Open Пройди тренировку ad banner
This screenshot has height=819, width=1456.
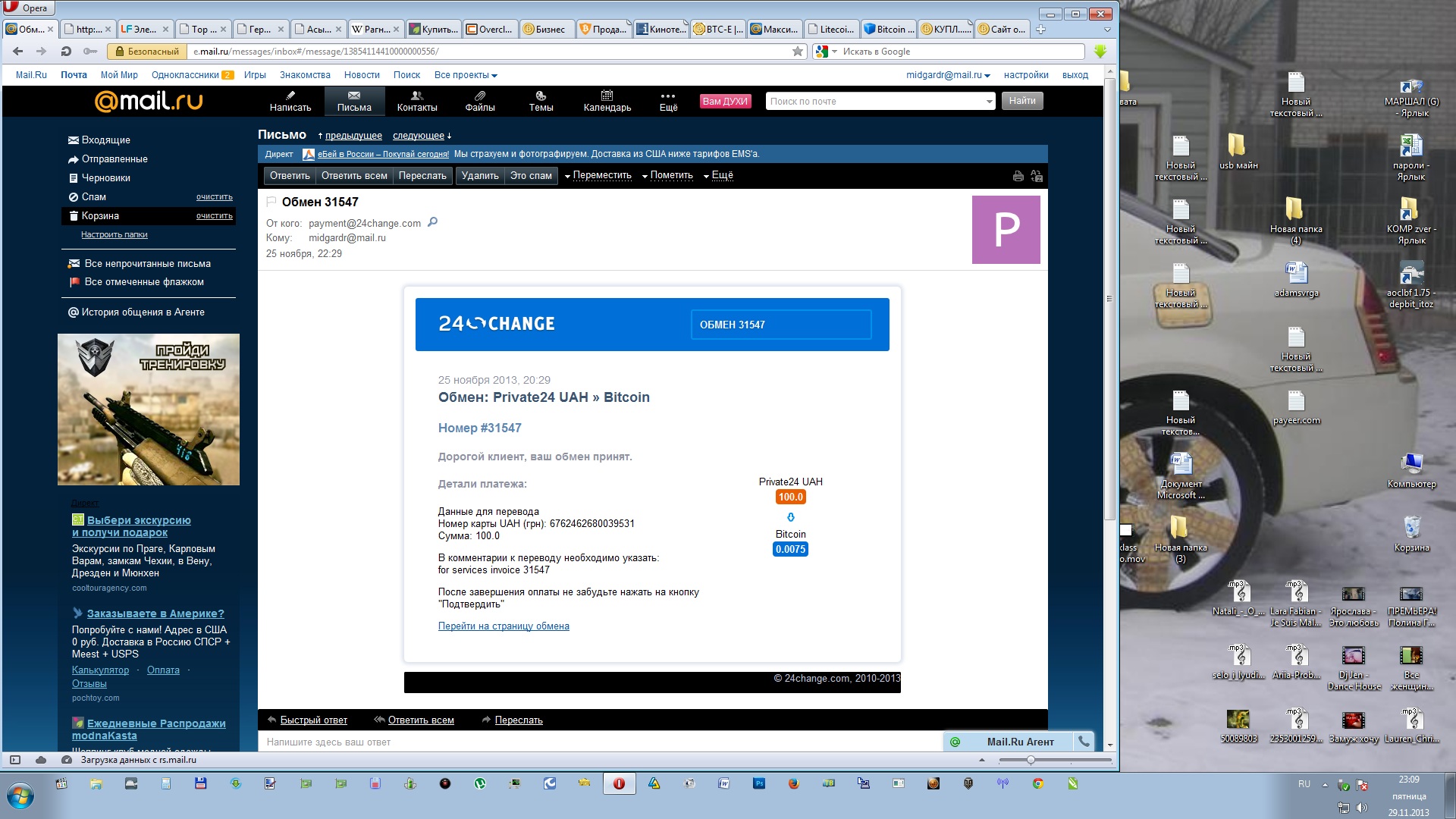click(149, 409)
